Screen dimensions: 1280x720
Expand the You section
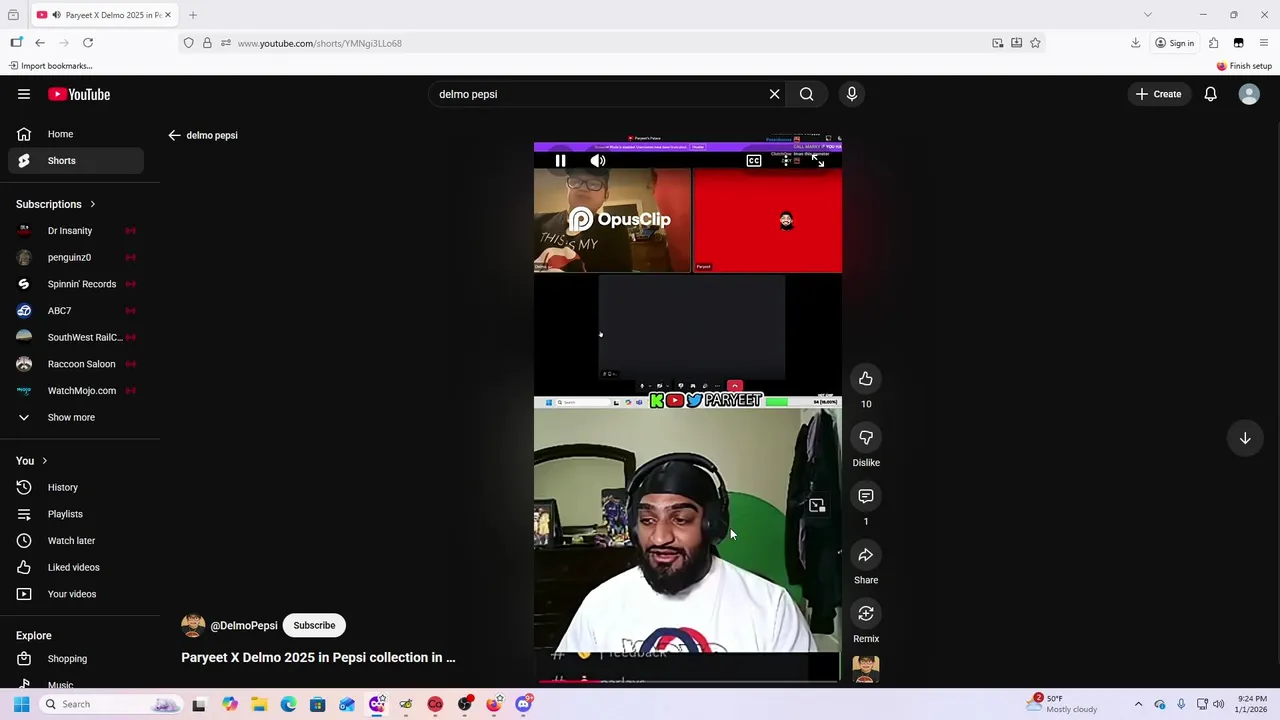pyautogui.click(x=32, y=461)
